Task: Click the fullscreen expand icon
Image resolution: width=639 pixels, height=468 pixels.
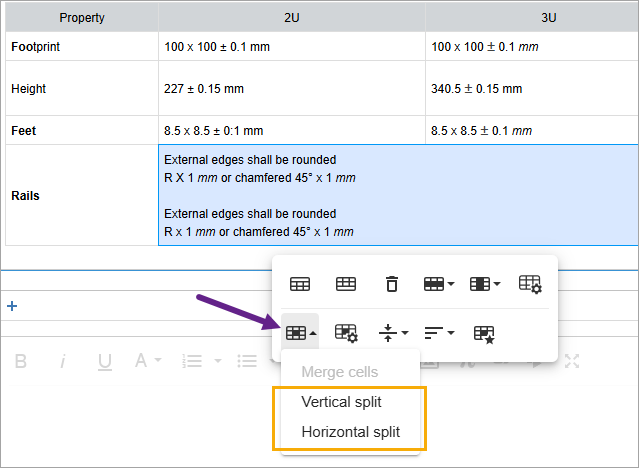Action: coord(572,361)
